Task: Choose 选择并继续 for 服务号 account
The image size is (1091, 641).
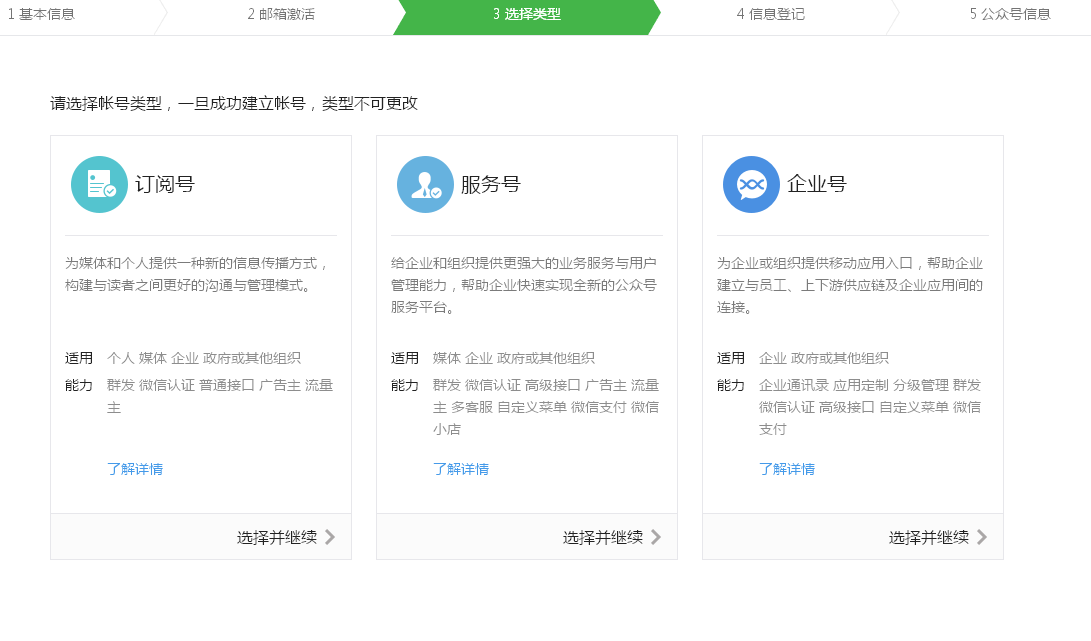Action: click(603, 537)
